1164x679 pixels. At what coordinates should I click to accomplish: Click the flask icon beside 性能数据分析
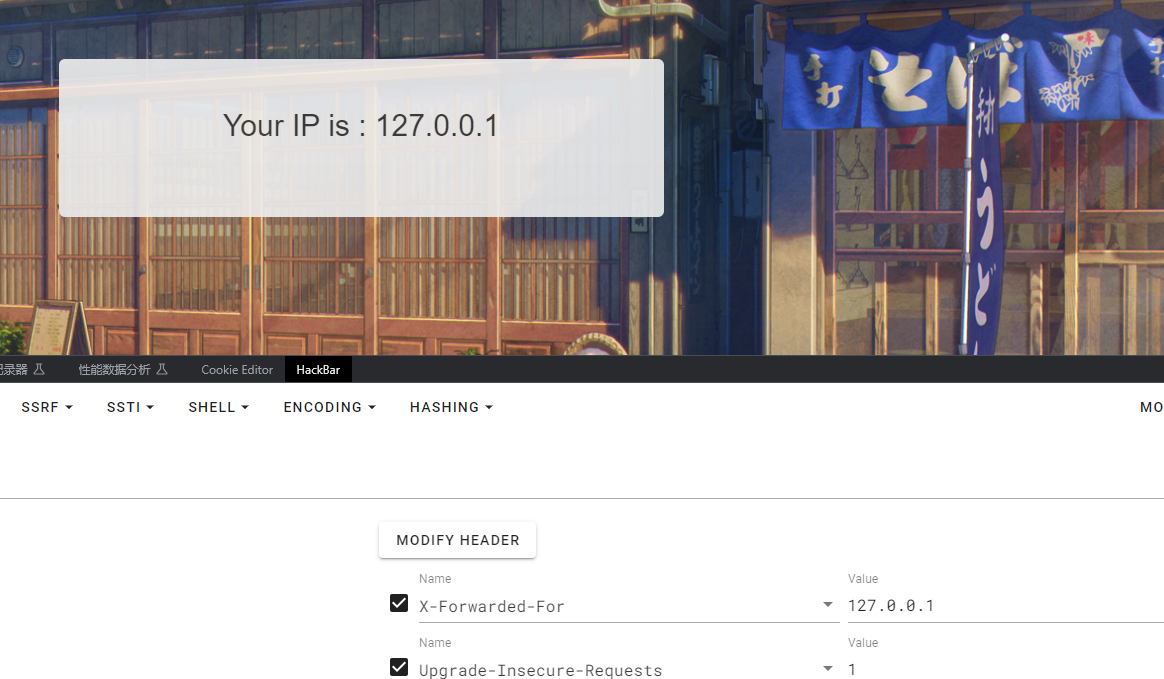pos(162,370)
